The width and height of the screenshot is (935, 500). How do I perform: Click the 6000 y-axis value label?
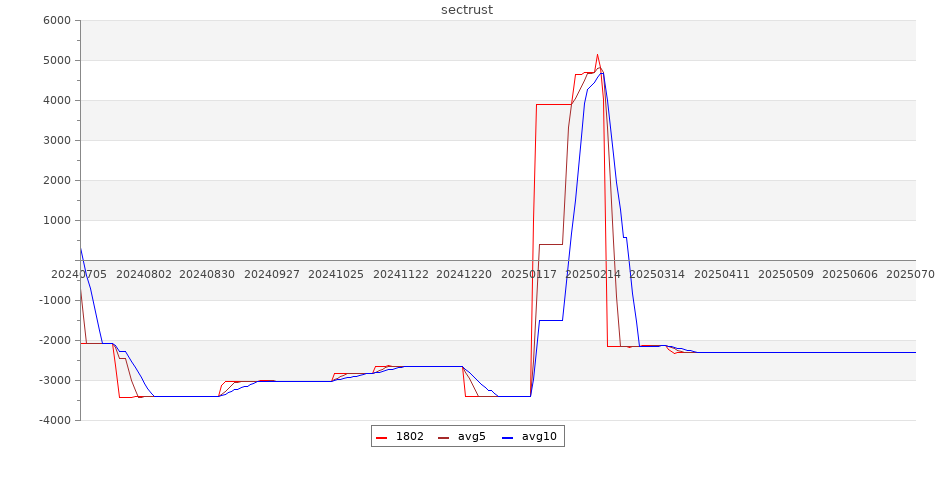tap(57, 21)
